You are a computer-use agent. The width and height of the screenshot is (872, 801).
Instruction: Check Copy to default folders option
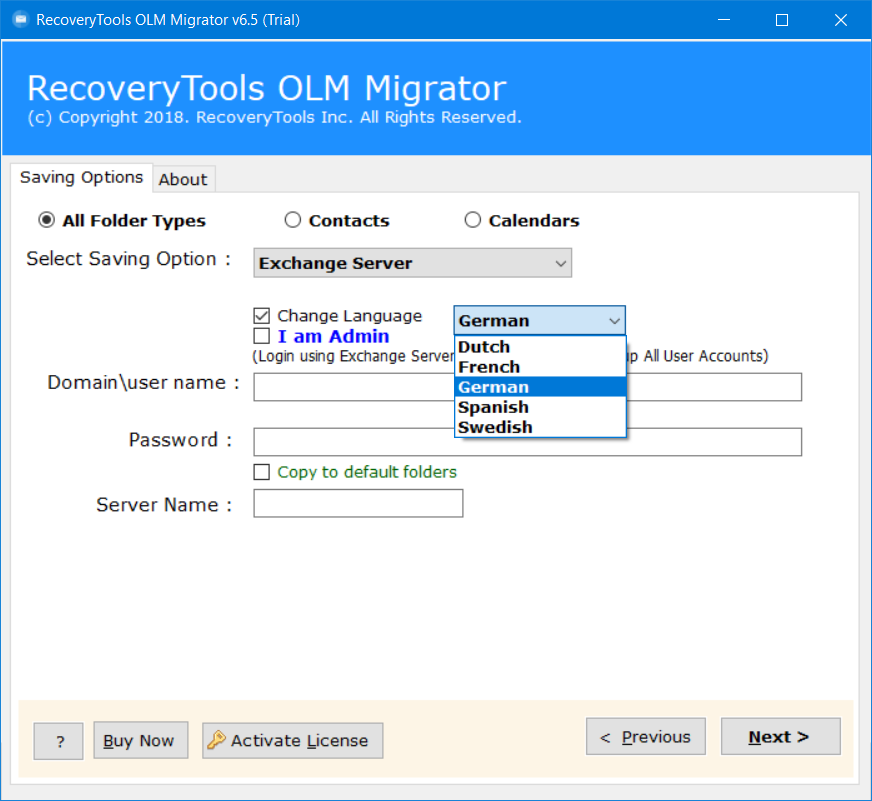[261, 472]
